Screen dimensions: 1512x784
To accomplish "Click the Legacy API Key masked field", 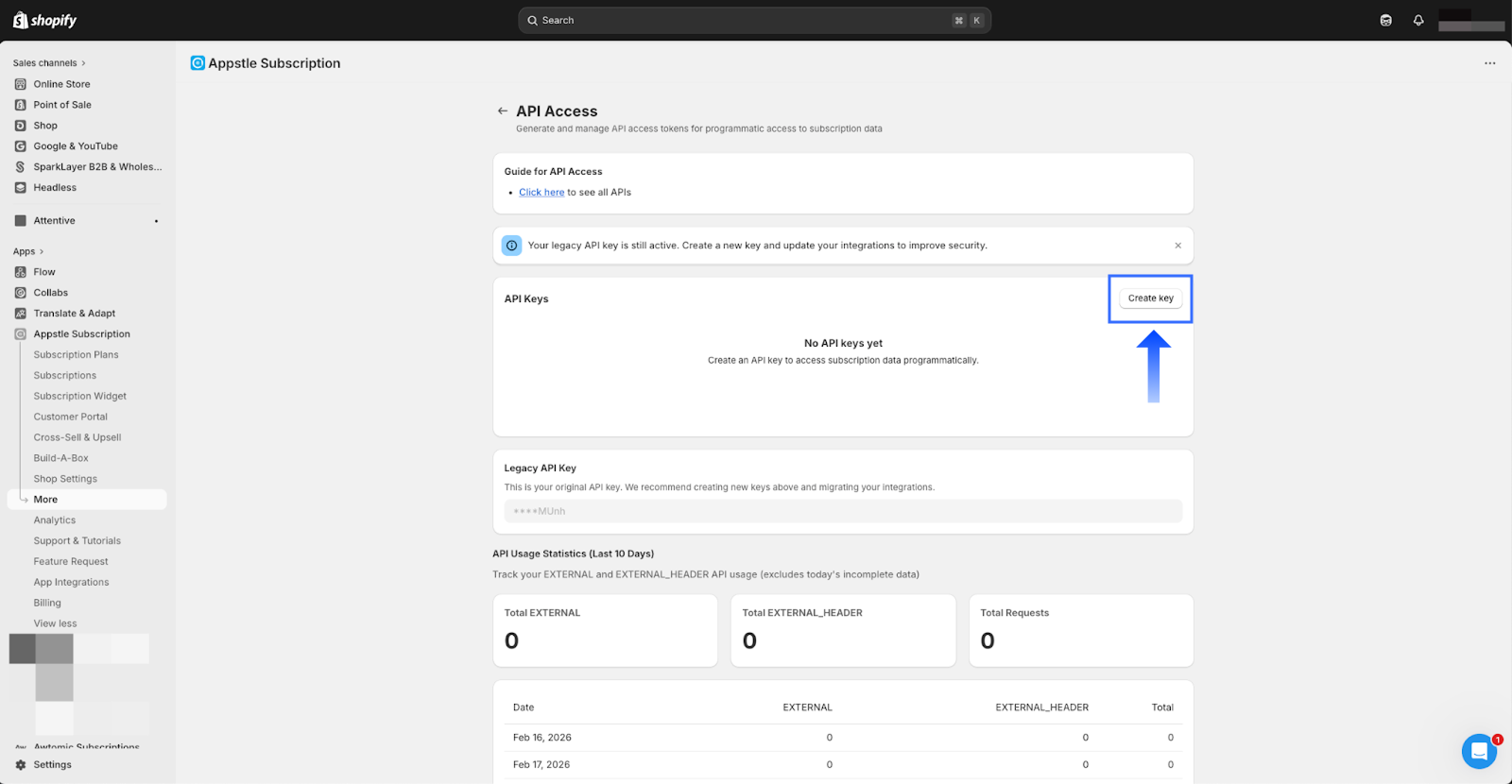I will (842, 511).
